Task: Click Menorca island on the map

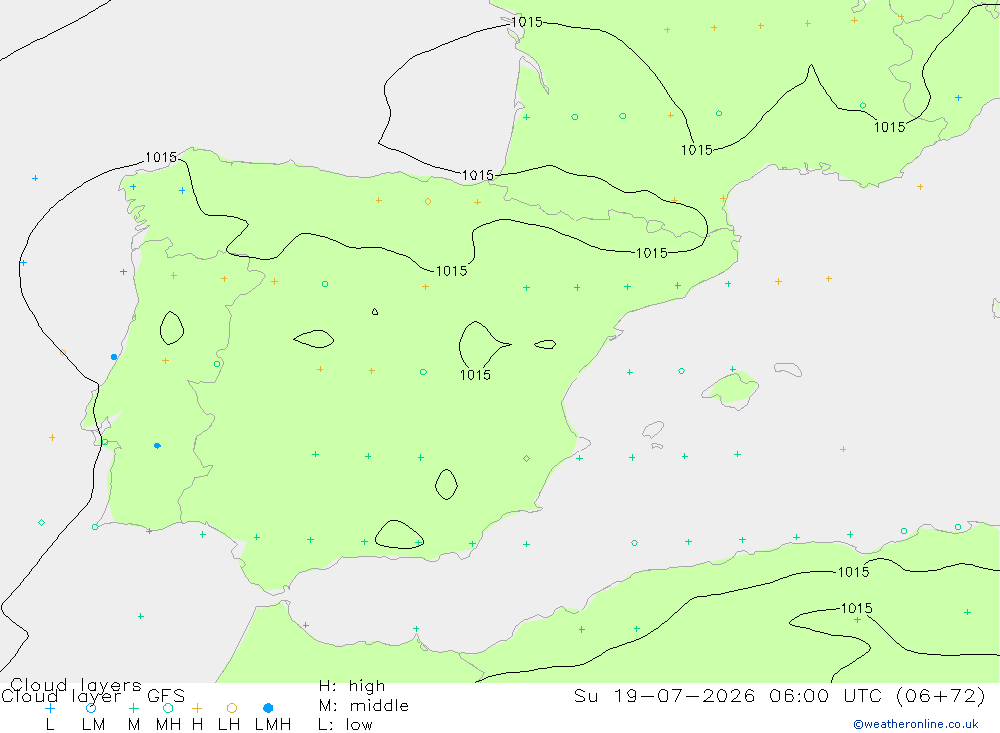Action: [788, 369]
